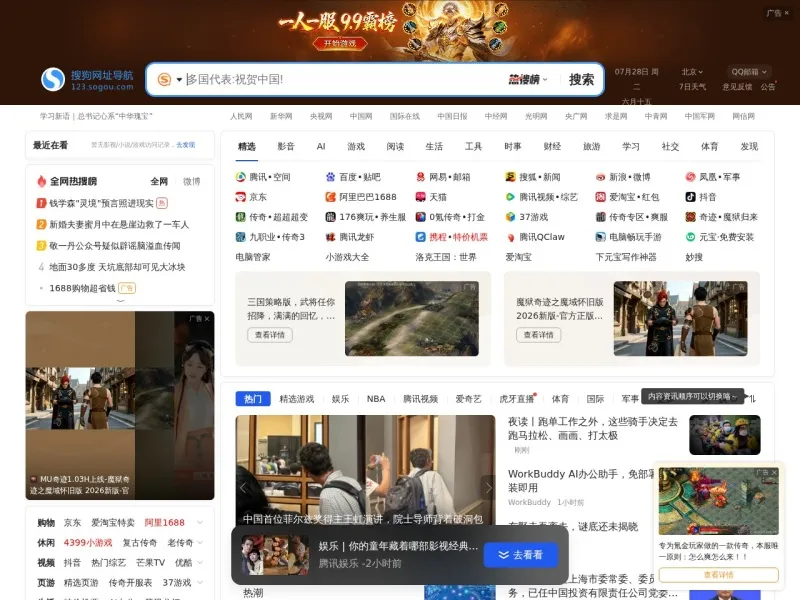Open 腾讯龙虾 icon link
800x600 pixels.
[331, 237]
